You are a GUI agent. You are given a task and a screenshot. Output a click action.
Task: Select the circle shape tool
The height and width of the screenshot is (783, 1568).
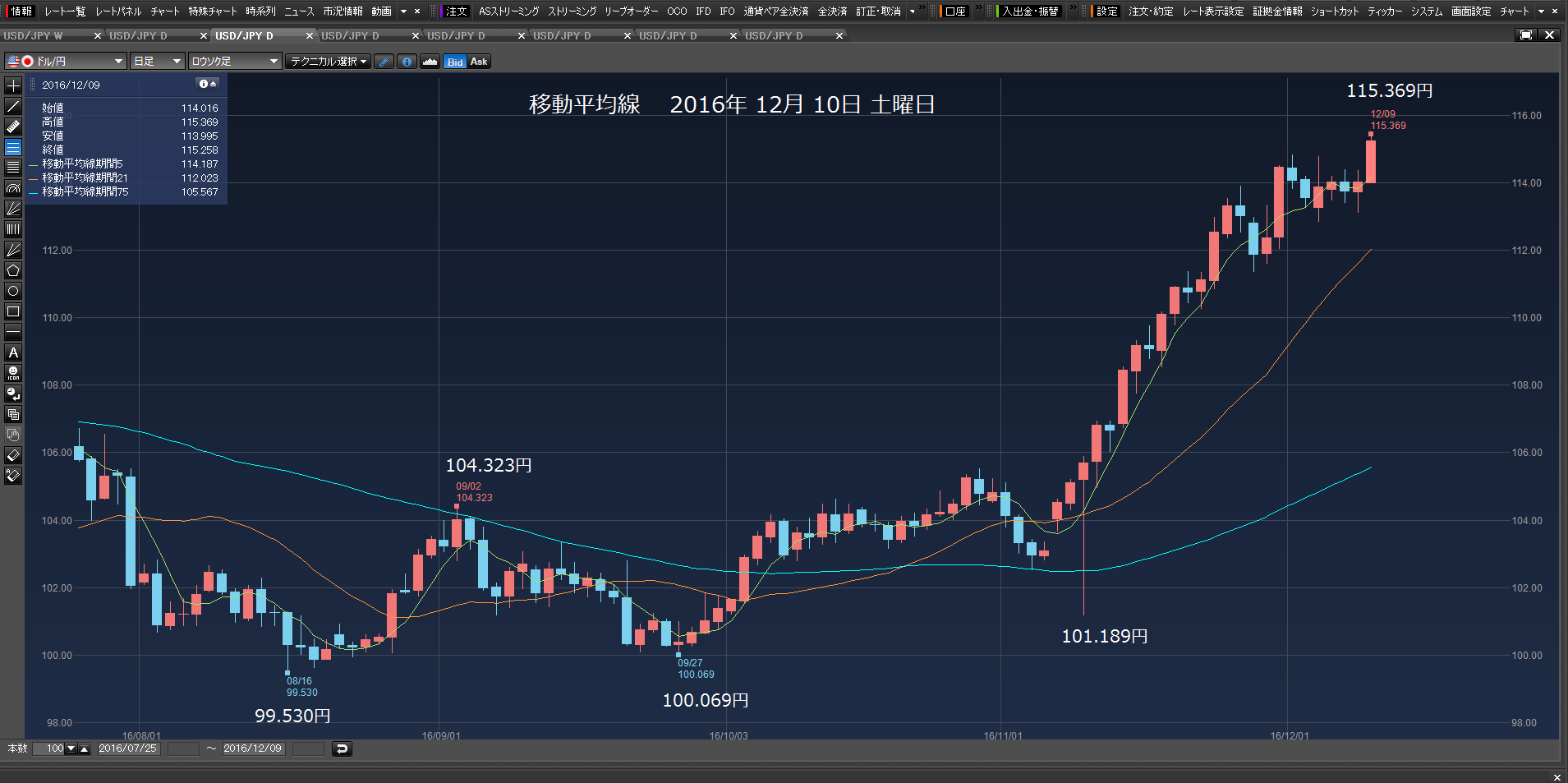coord(13,291)
